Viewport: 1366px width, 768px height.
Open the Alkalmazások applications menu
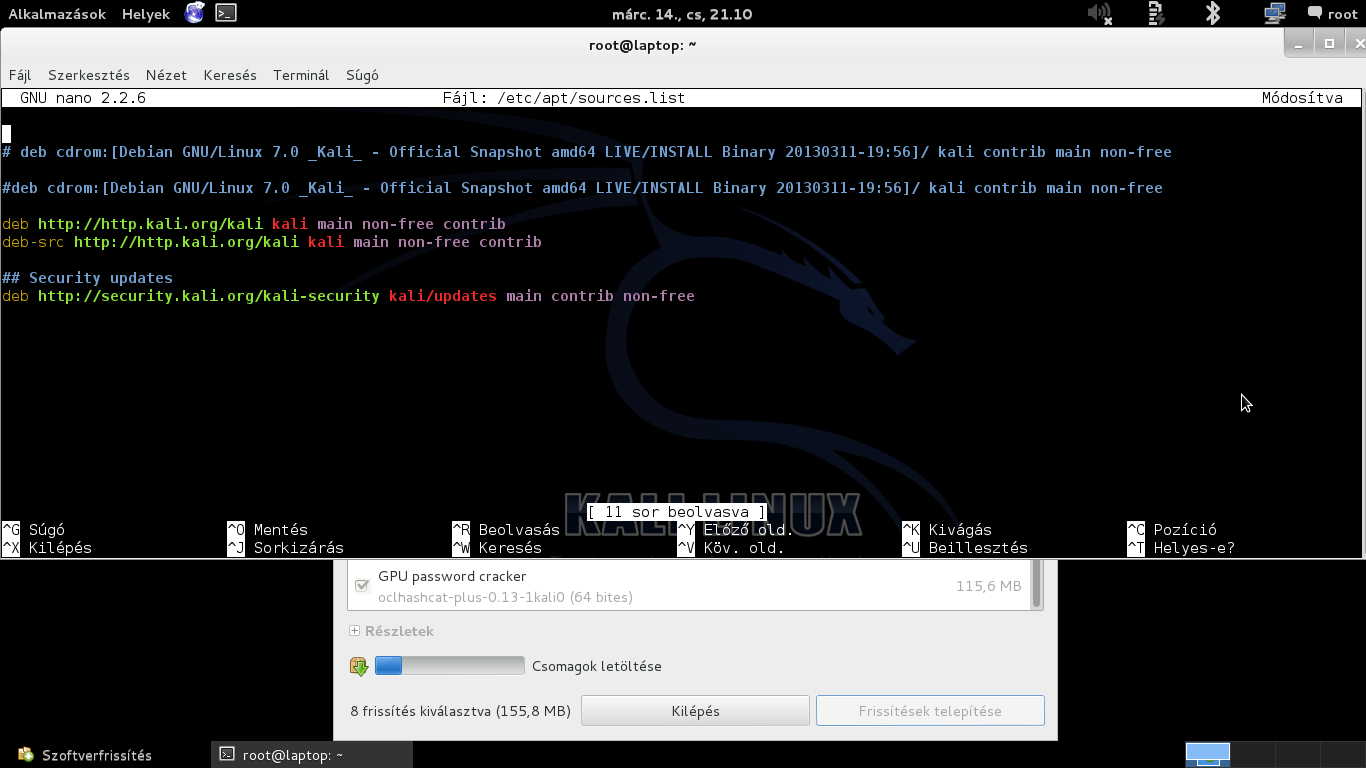point(57,14)
